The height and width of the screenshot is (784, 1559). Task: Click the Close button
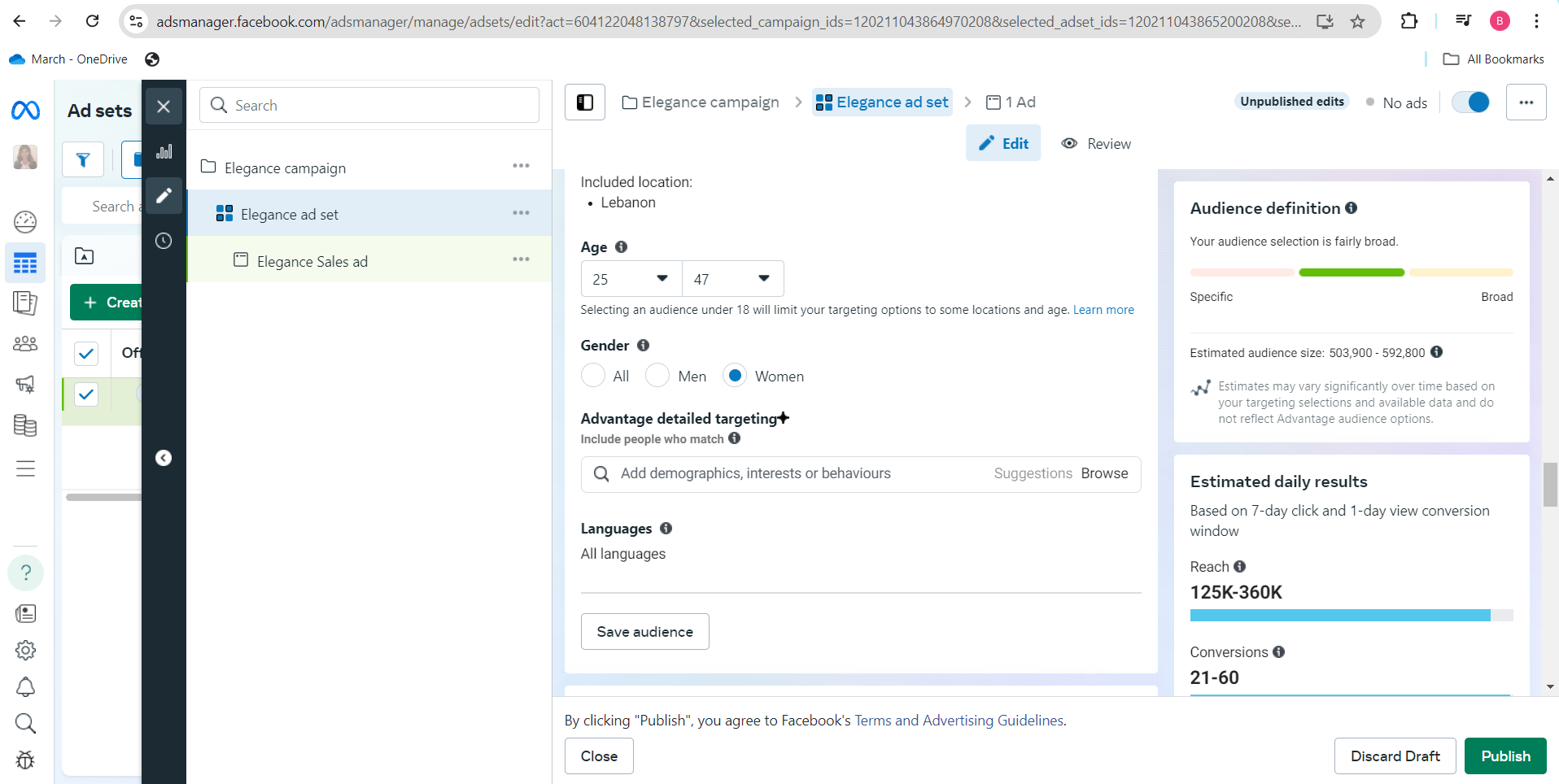pos(599,756)
